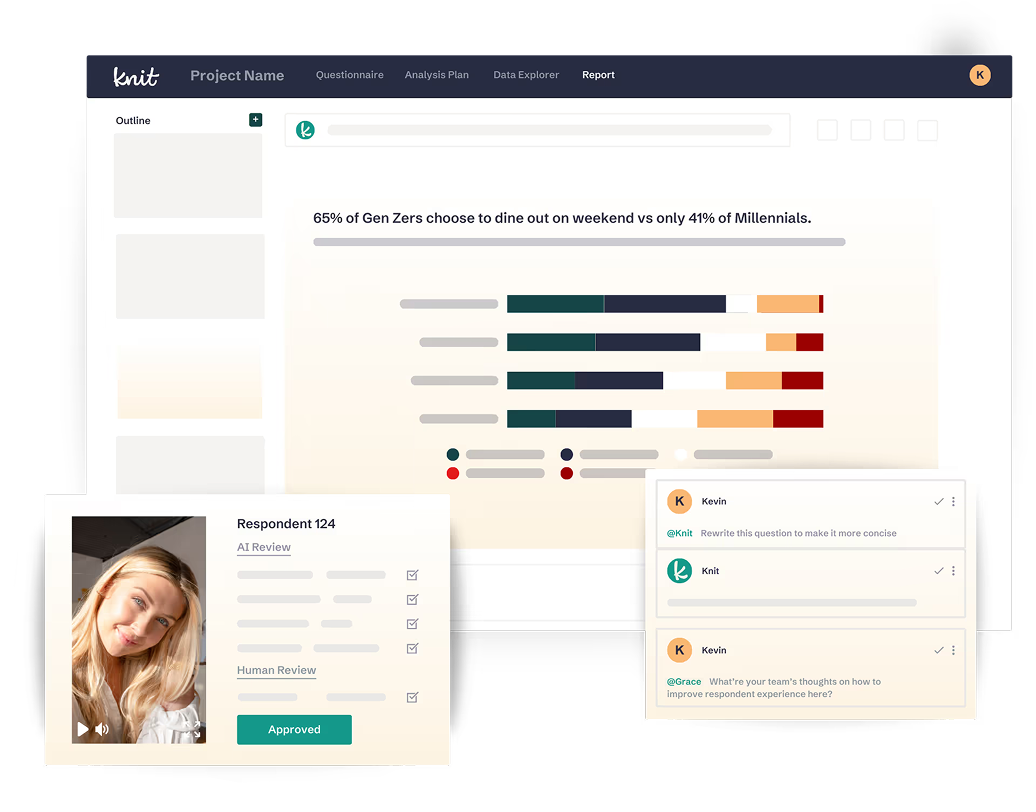The height and width of the screenshot is (812, 1036).
Task: Expand the respondent video to fullscreen
Action: point(192,729)
